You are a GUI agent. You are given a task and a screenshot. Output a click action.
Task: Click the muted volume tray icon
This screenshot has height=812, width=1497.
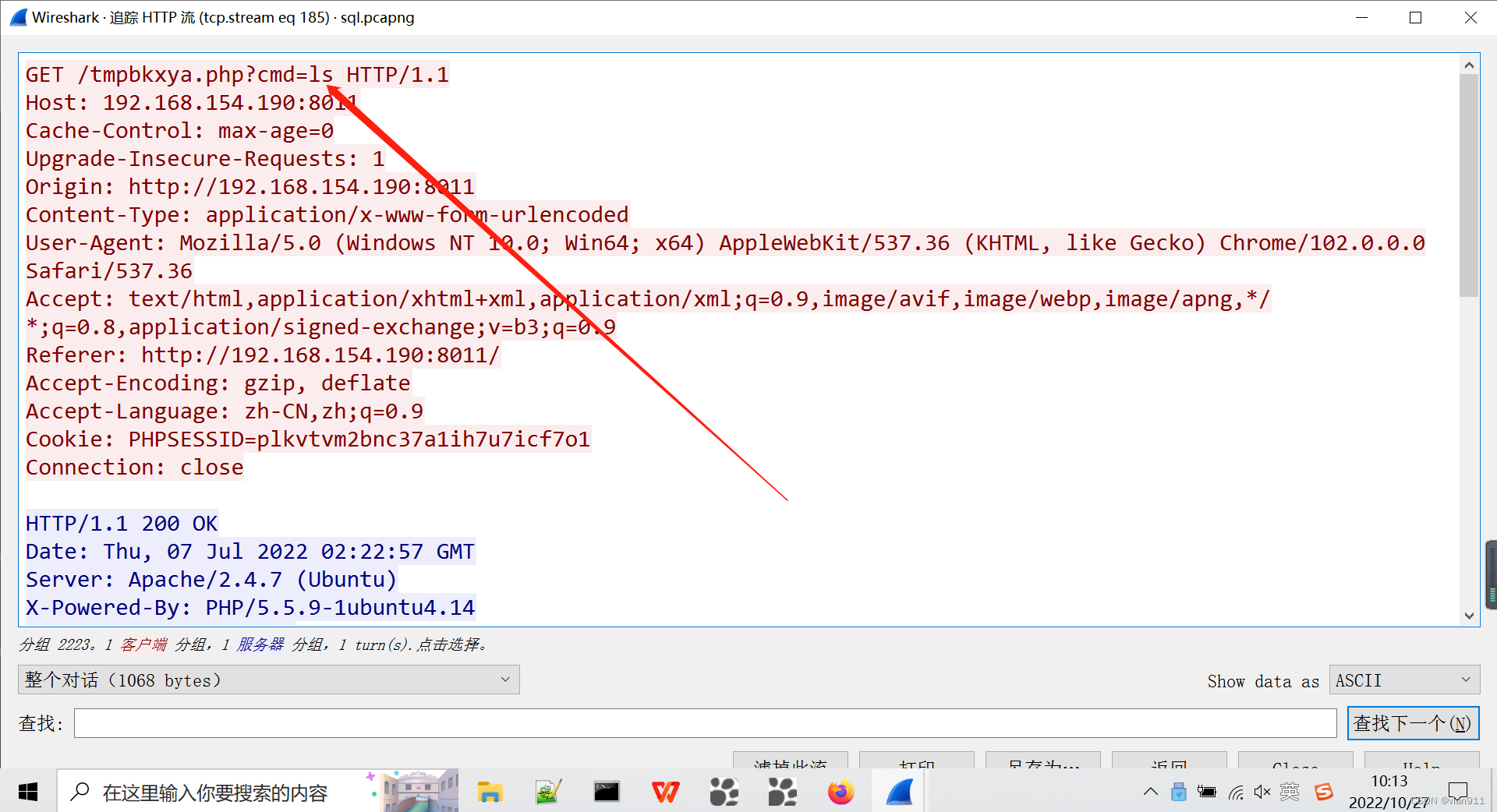pyautogui.click(x=1262, y=793)
